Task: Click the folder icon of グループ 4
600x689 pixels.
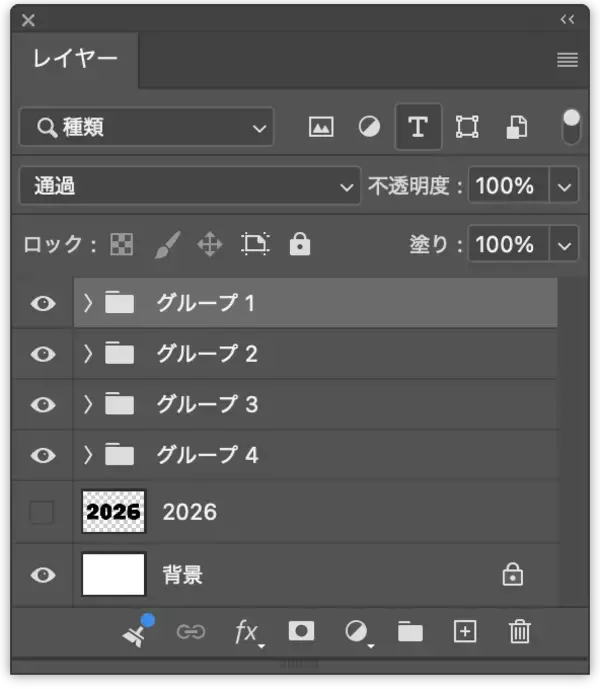Action: (x=120, y=453)
